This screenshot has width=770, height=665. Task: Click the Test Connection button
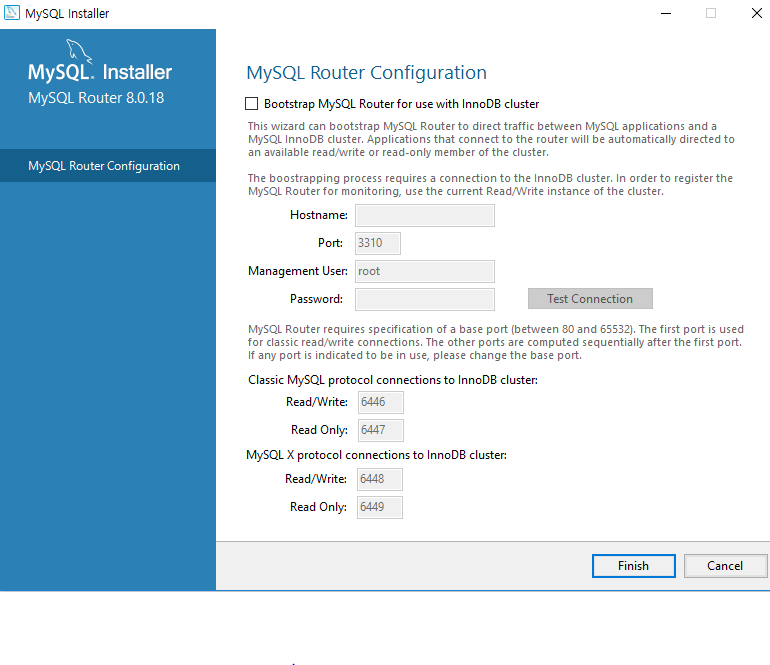coord(590,299)
